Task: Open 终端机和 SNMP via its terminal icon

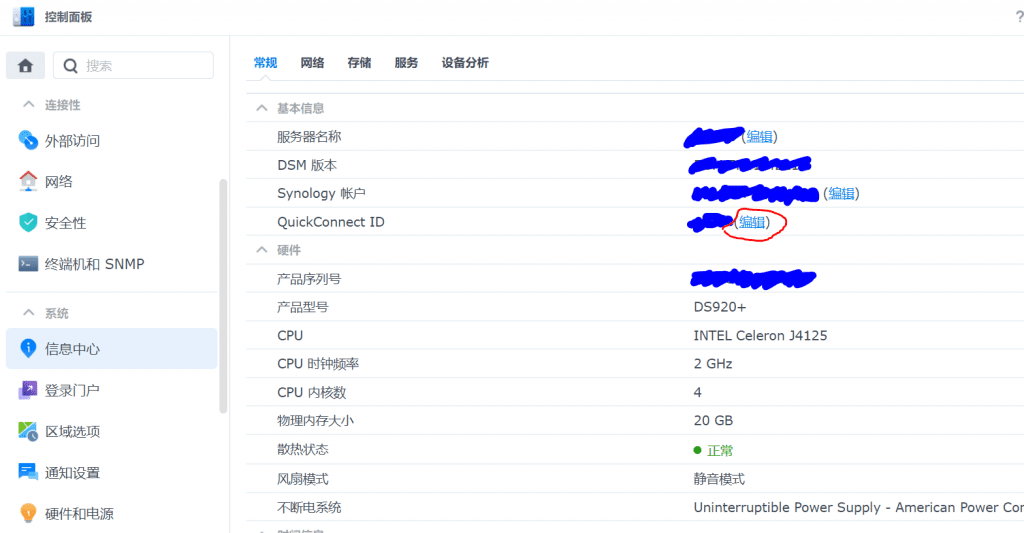Action: point(28,264)
